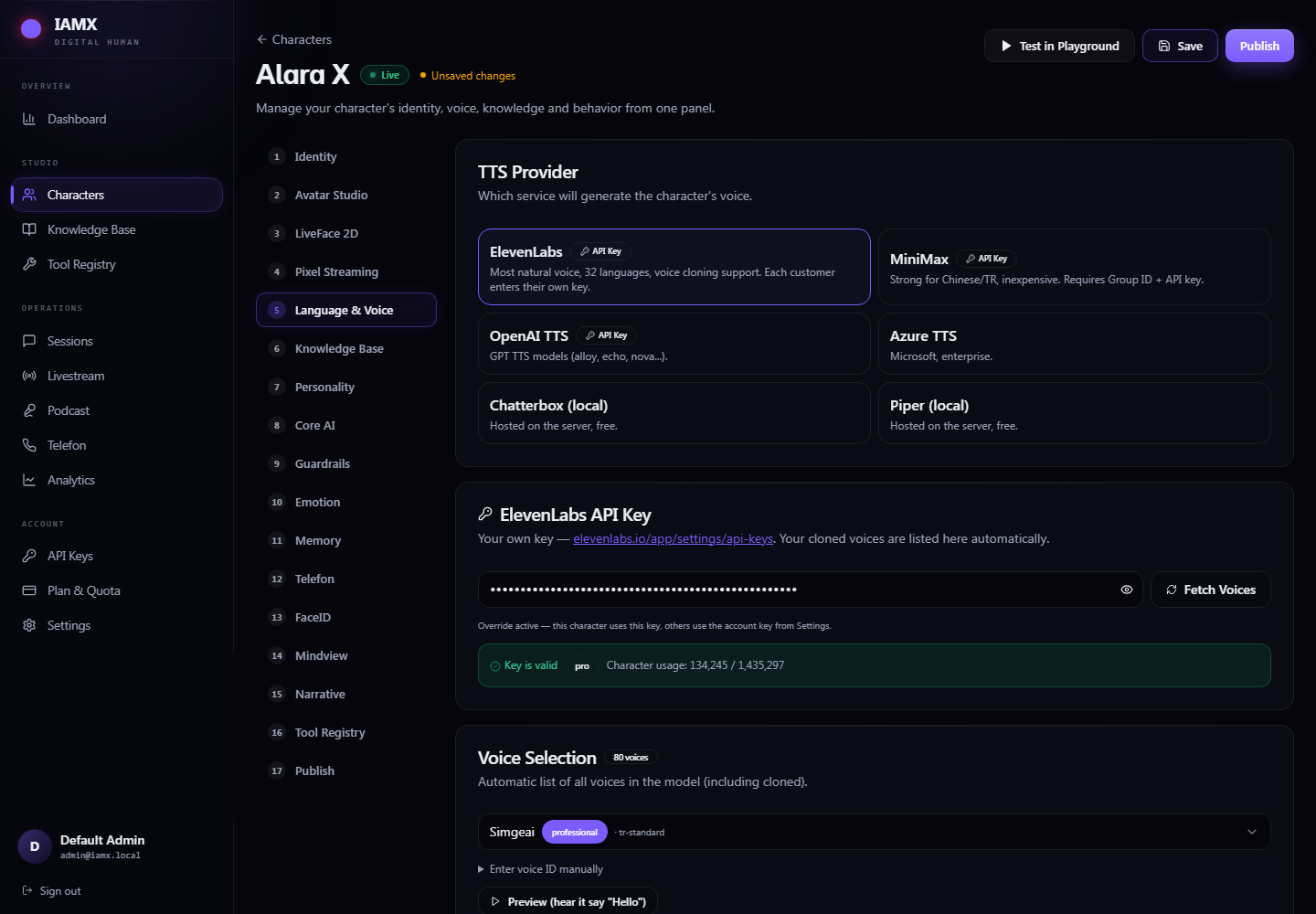Open step 7 Personality
The width and height of the screenshot is (1316, 914).
[x=346, y=387]
